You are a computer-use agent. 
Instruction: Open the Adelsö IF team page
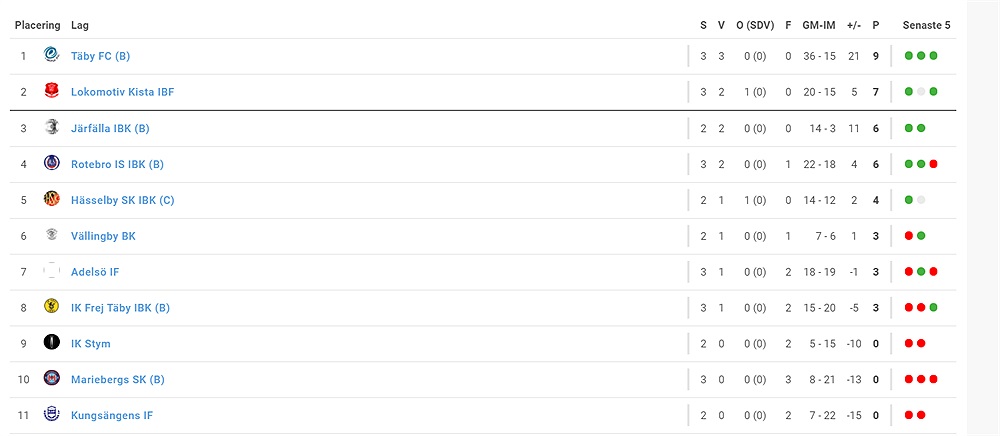click(95, 272)
